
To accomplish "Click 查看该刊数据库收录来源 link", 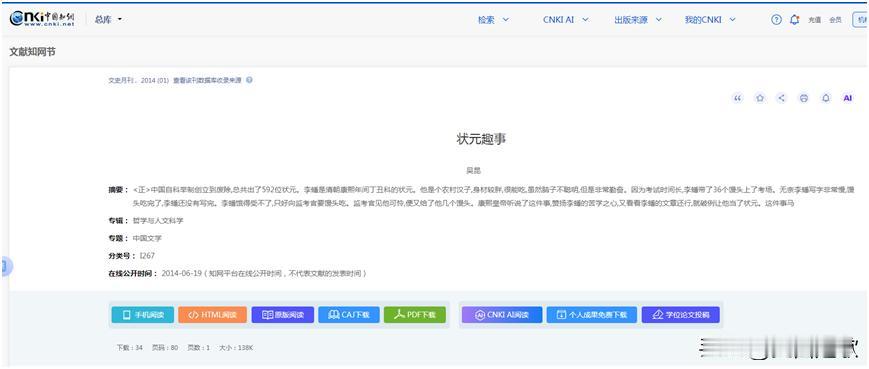I will coord(207,80).
